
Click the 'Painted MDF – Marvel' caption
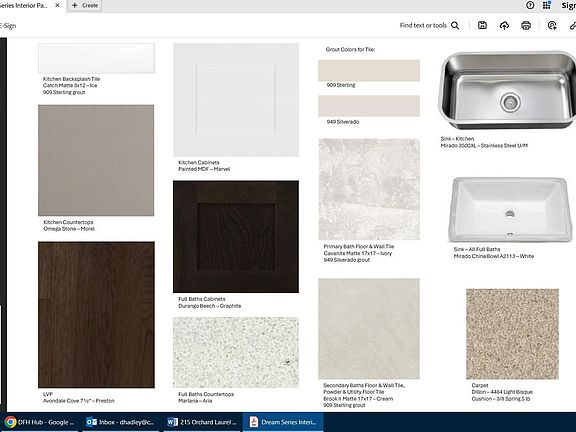pos(204,169)
